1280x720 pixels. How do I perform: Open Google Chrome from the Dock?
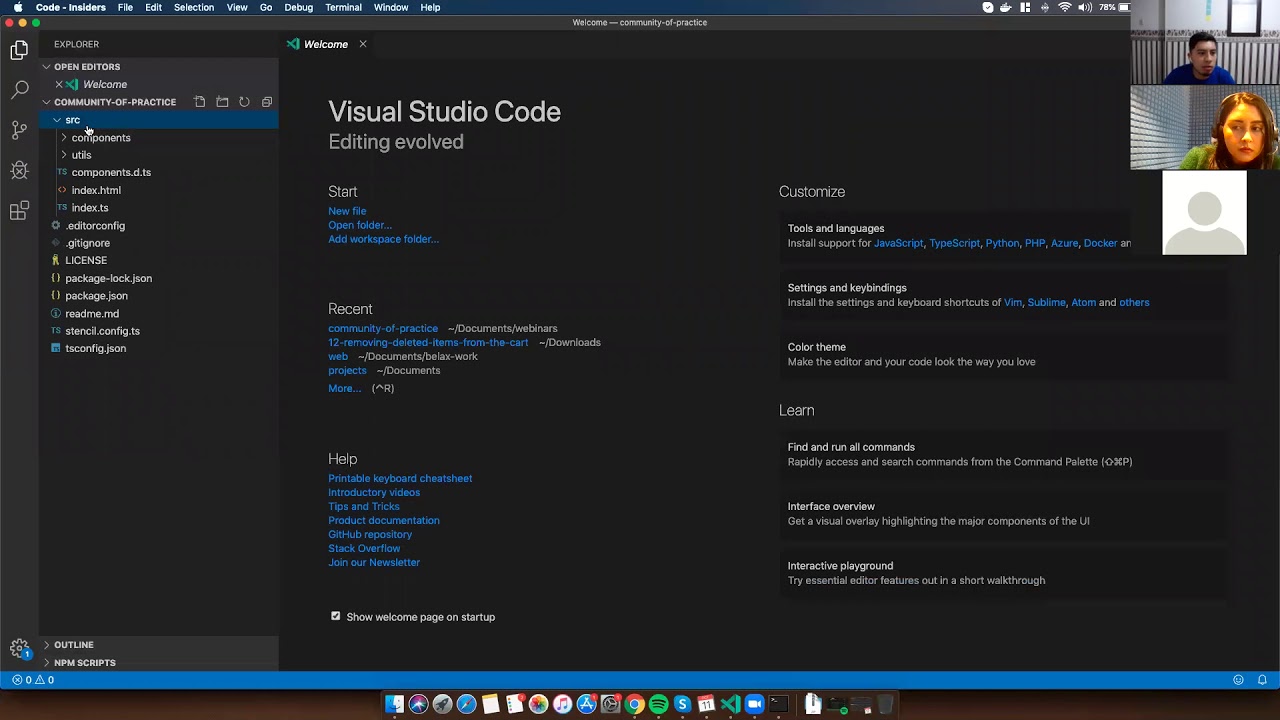634,704
